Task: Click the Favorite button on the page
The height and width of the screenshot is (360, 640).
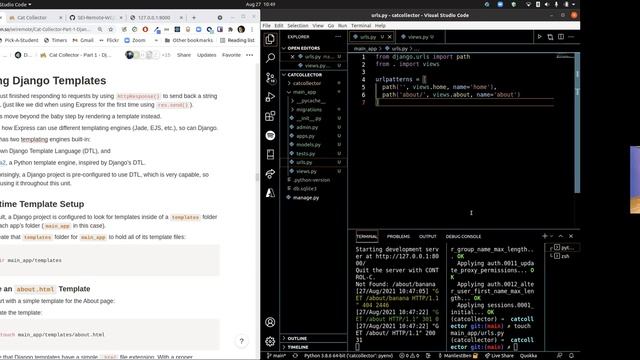Action: pyautogui.click(x=231, y=55)
